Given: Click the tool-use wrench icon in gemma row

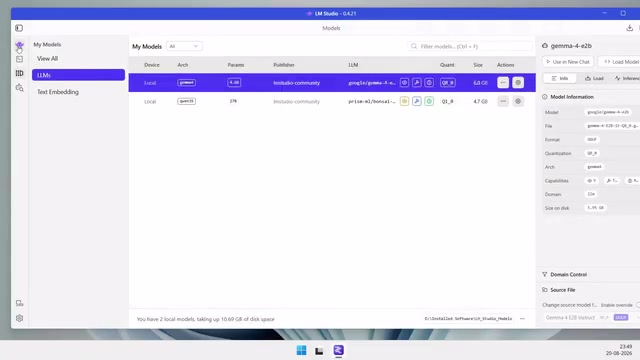Looking at the screenshot, I should click(416, 82).
